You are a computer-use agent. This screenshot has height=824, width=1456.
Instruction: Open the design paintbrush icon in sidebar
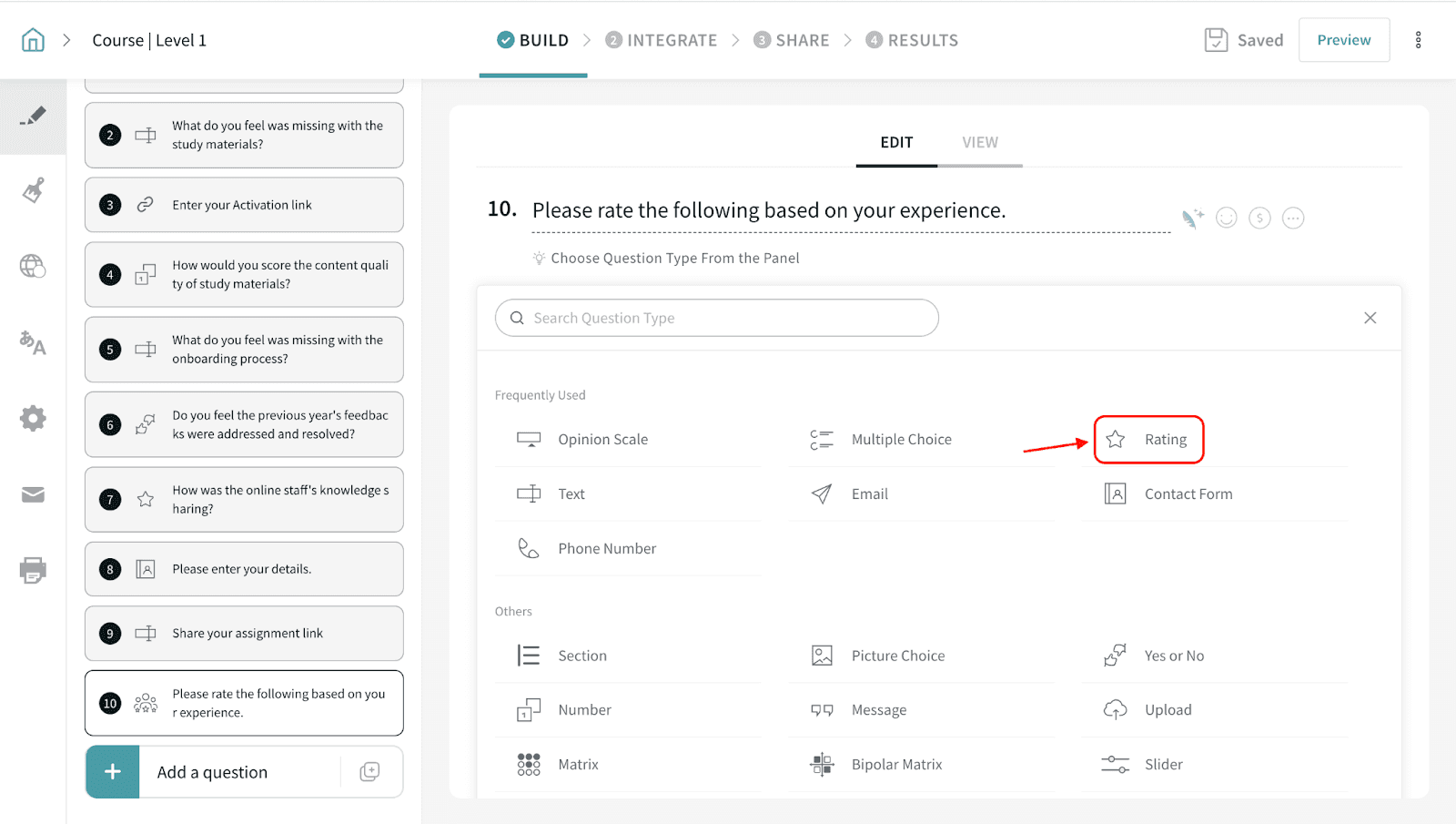coord(33,191)
